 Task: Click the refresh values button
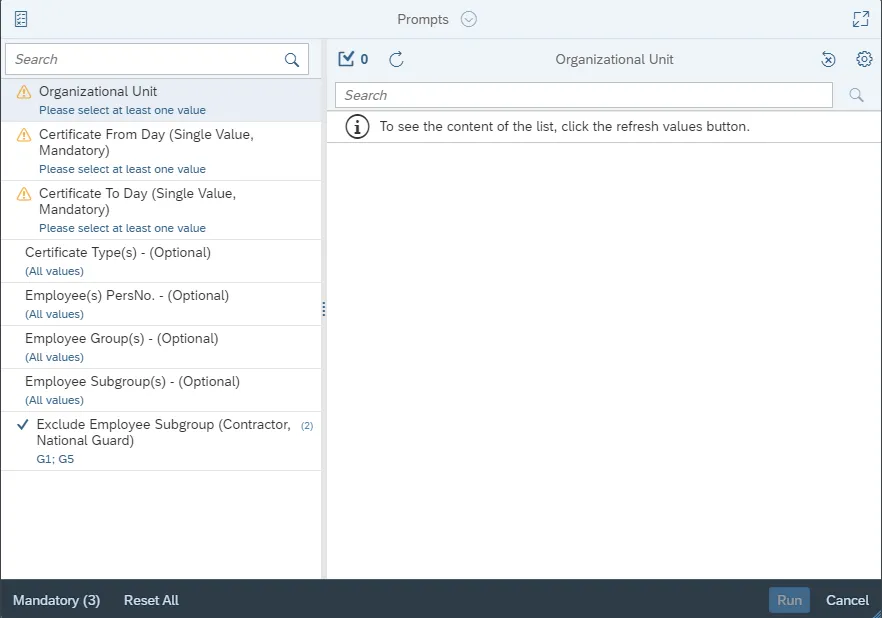[x=396, y=59]
